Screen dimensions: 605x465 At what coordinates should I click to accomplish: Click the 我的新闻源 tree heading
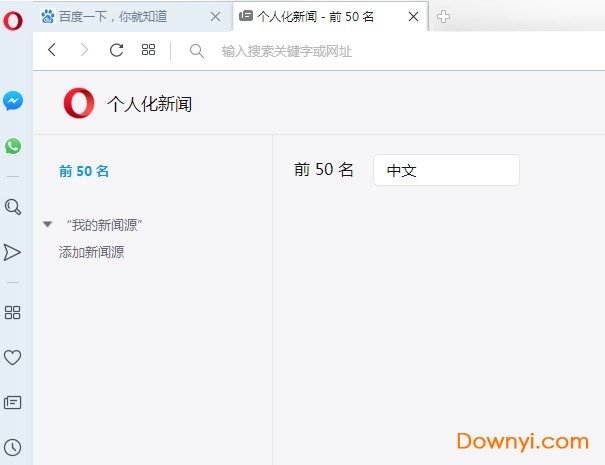(x=104, y=225)
